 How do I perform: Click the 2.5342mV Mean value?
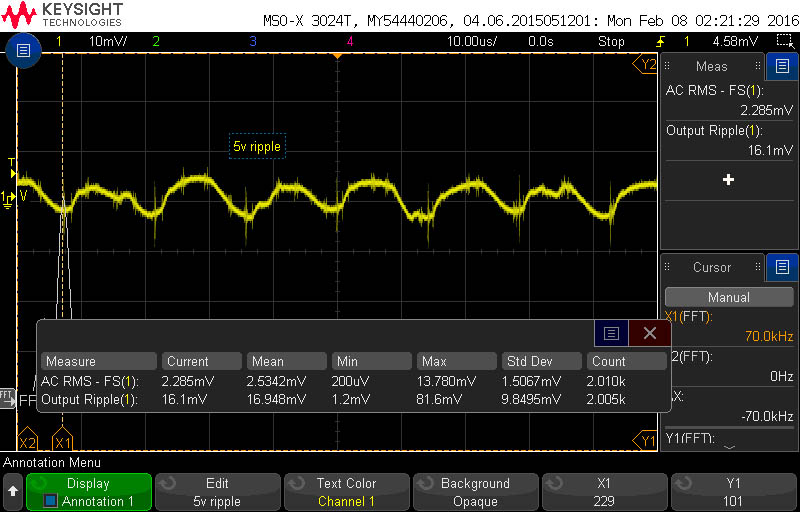pos(277,381)
